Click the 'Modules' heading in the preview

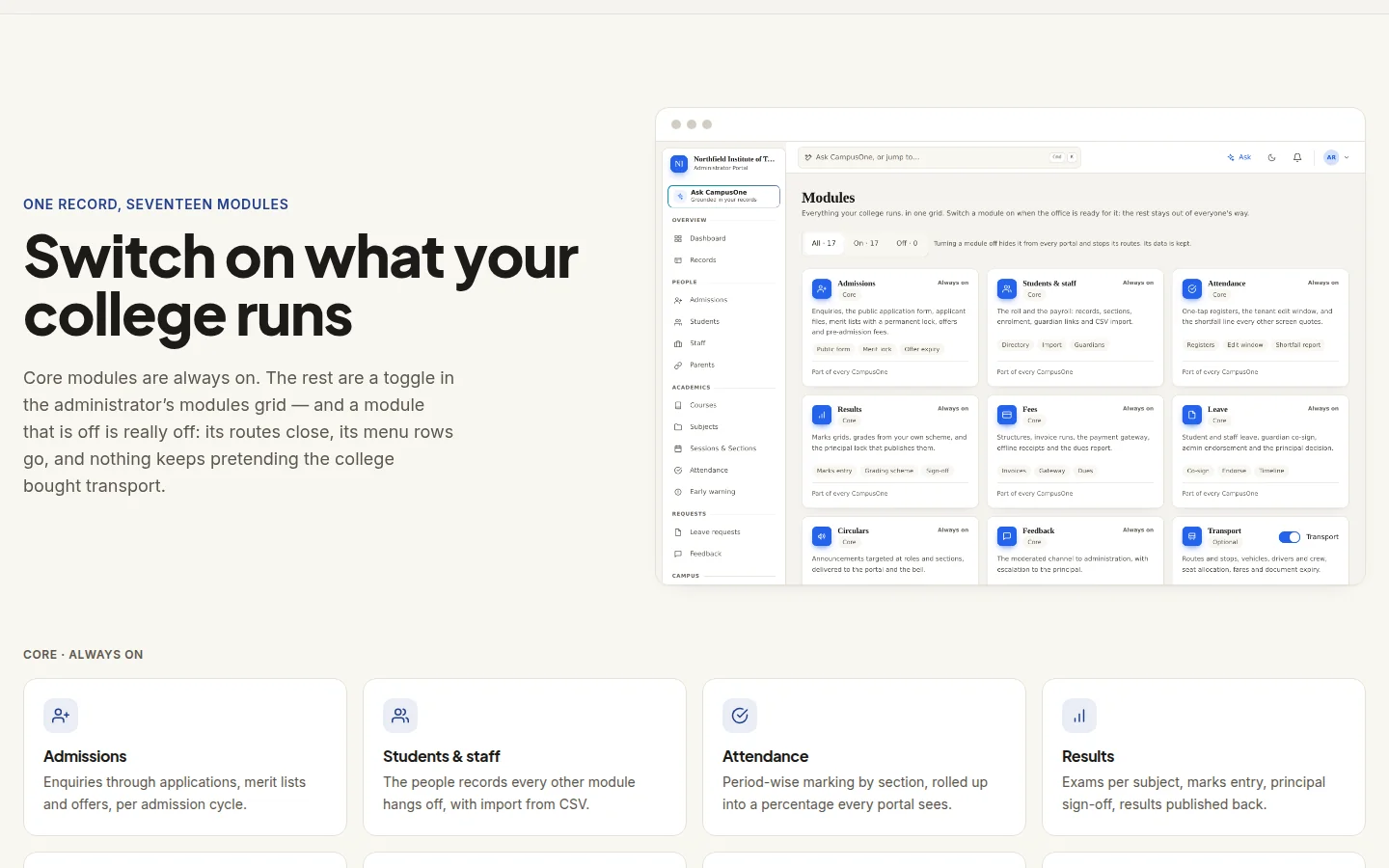tap(829, 198)
